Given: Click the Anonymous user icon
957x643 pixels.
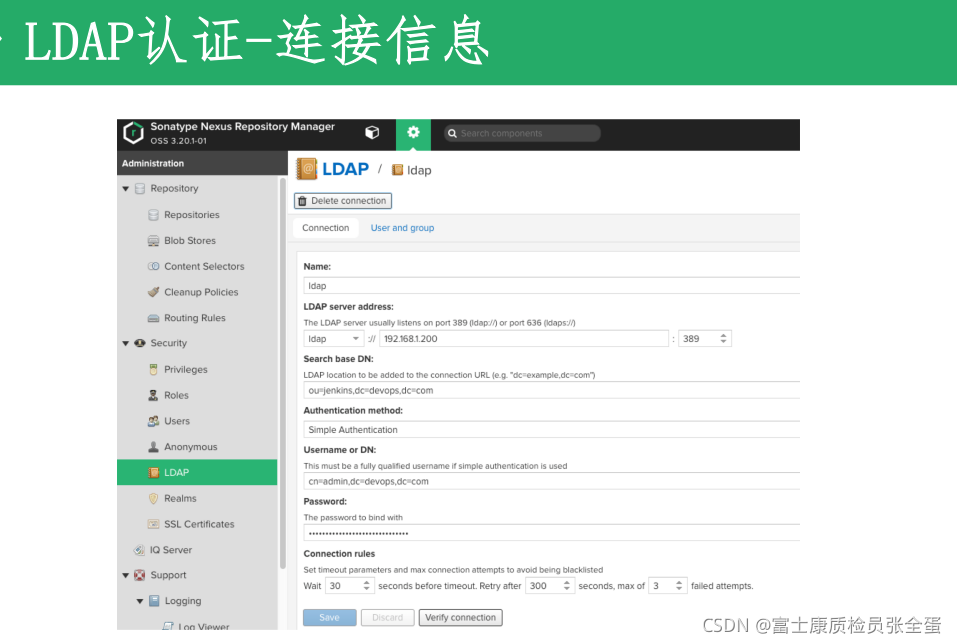Looking at the screenshot, I should (153, 447).
